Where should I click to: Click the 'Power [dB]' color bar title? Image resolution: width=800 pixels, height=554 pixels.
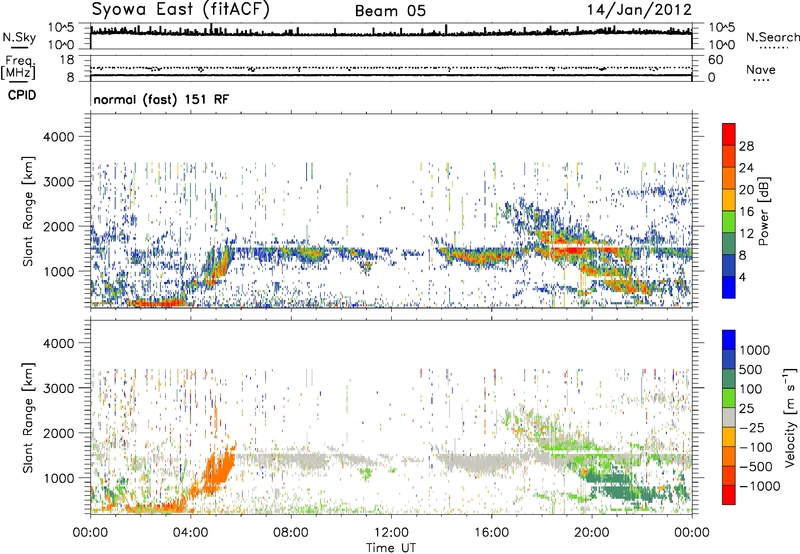pos(763,211)
